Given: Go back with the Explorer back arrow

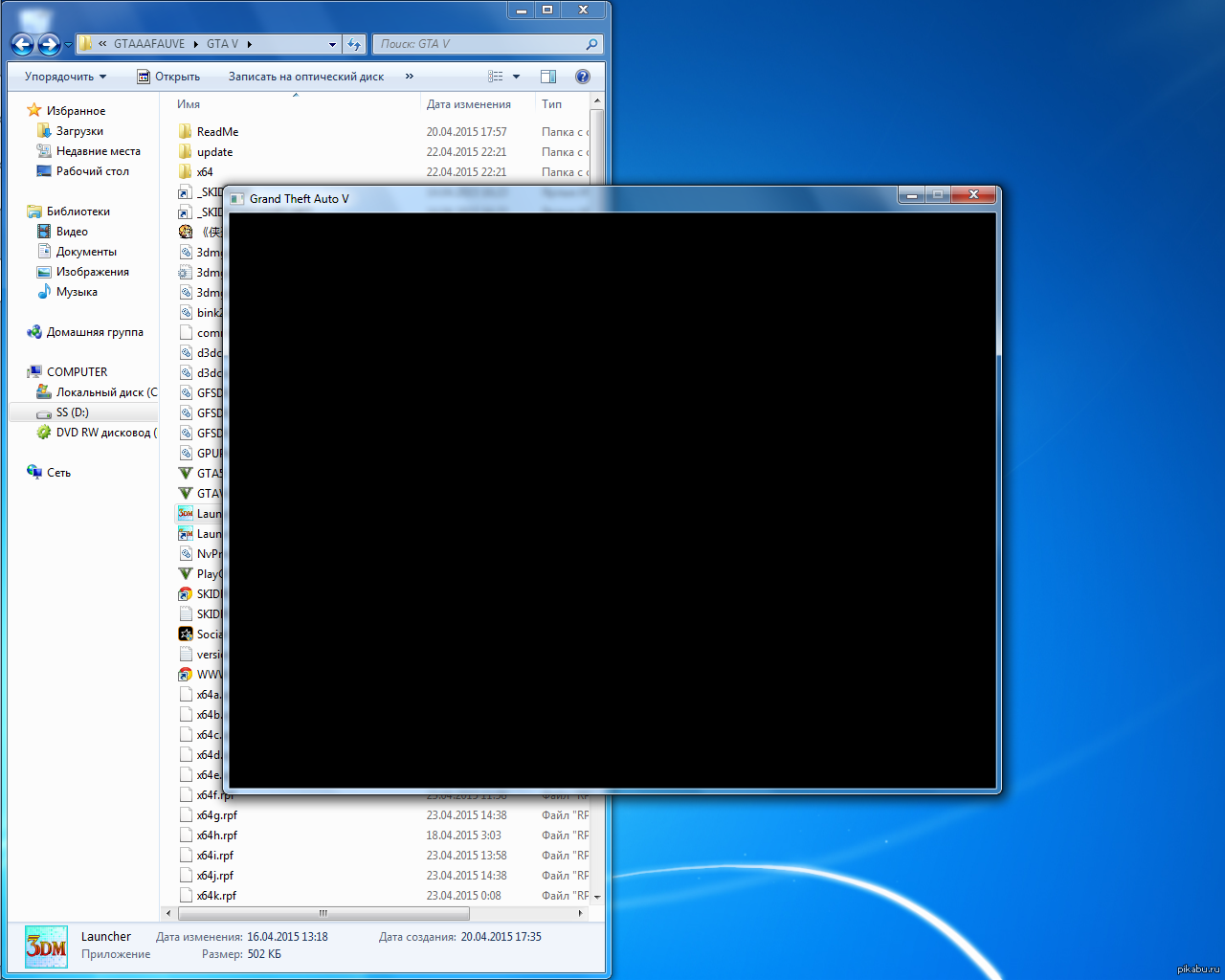Looking at the screenshot, I should [x=22, y=44].
